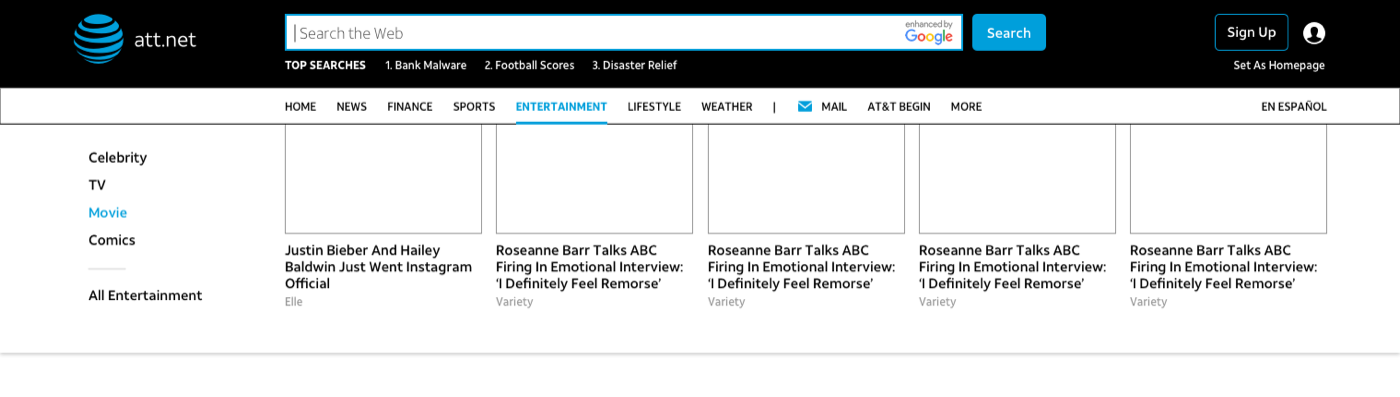The height and width of the screenshot is (397, 1400).
Task: Click the Justin Bieber article thumbnail
Action: (383, 179)
